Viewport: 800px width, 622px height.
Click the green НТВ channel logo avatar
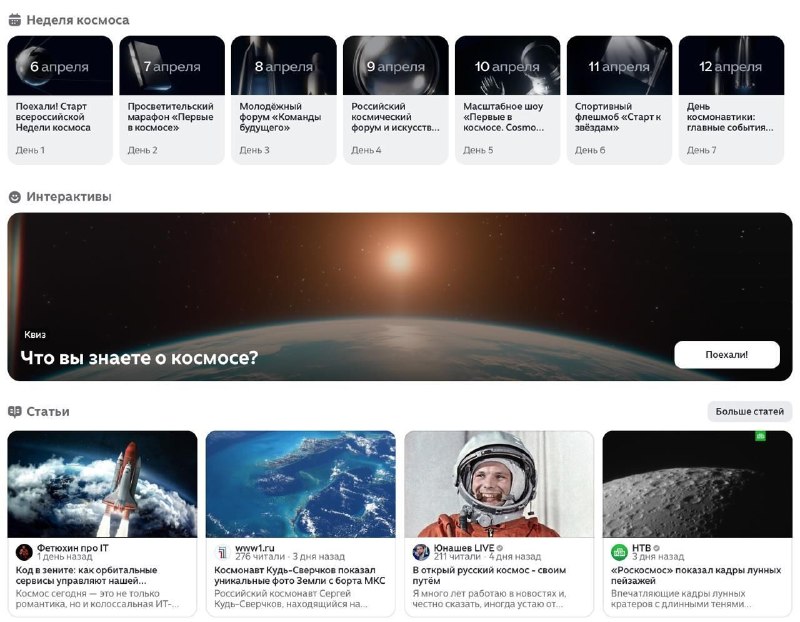pos(620,552)
